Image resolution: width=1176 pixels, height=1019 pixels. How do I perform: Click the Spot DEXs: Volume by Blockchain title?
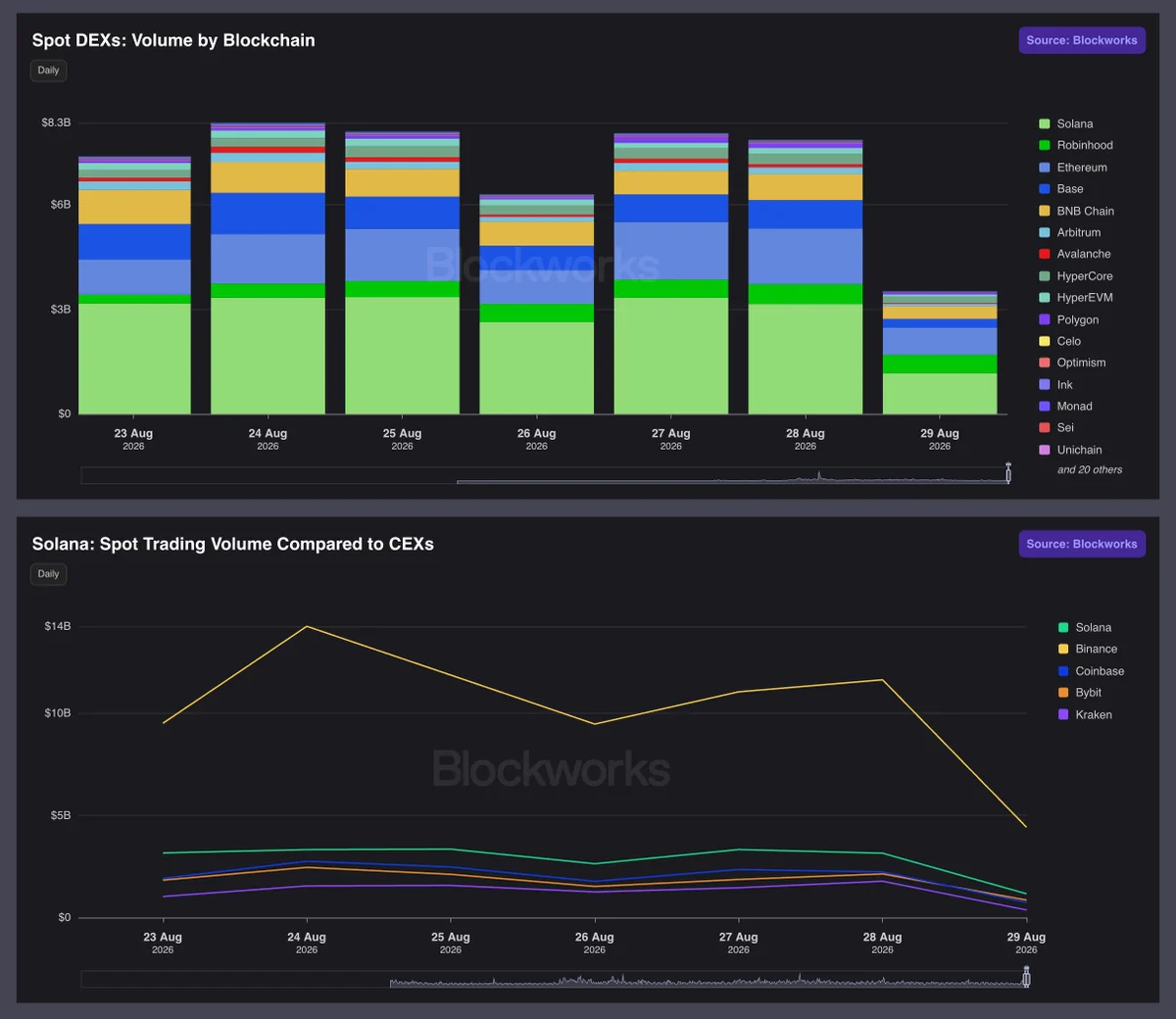(x=173, y=40)
